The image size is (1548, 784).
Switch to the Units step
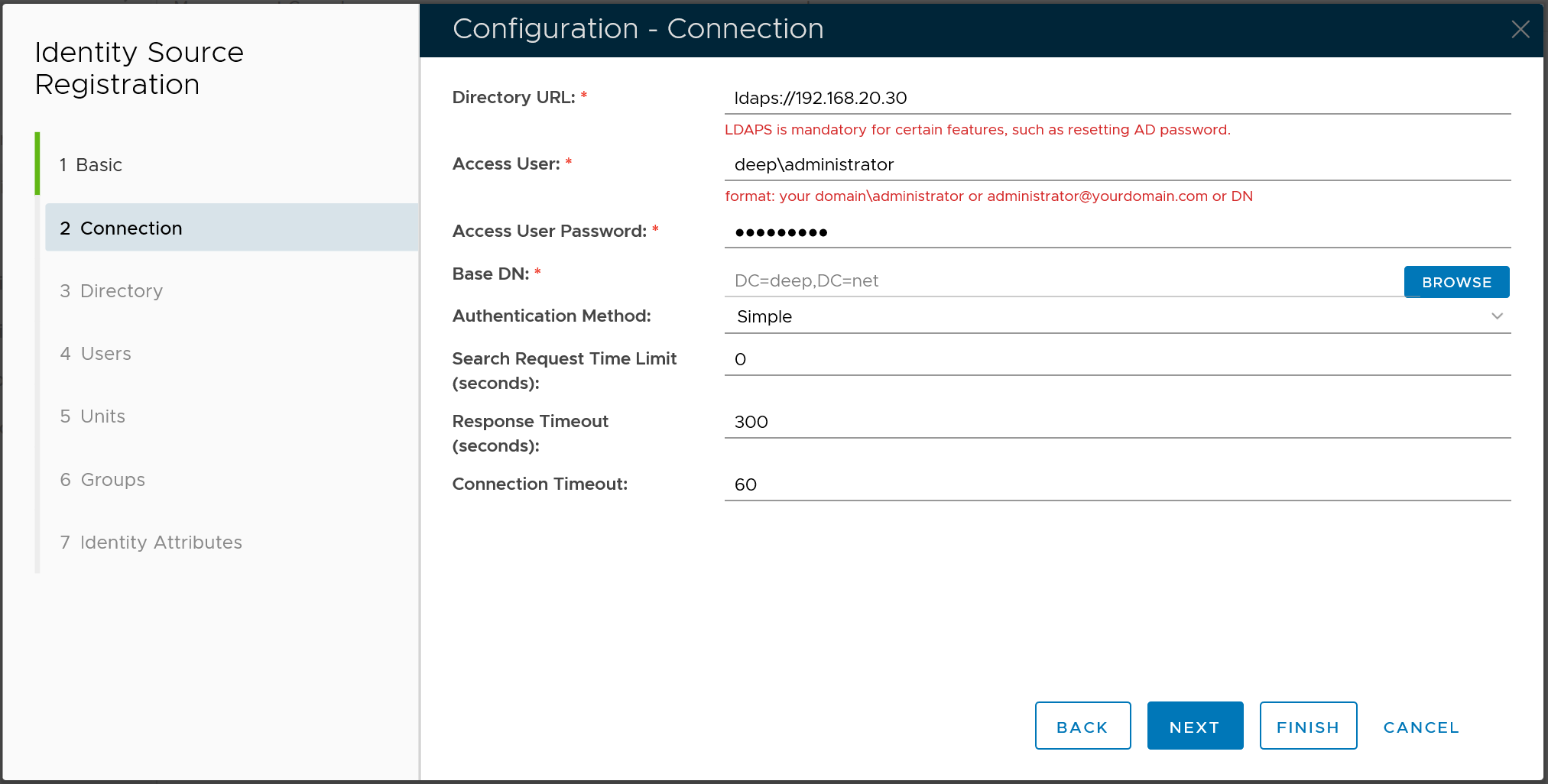pos(102,416)
